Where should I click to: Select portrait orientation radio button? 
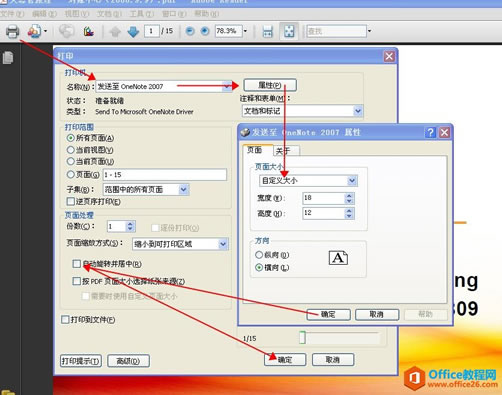tap(259, 255)
